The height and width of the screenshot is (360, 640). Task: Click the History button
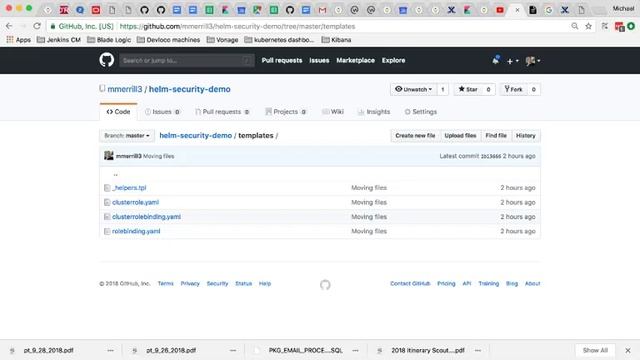tap(526, 136)
